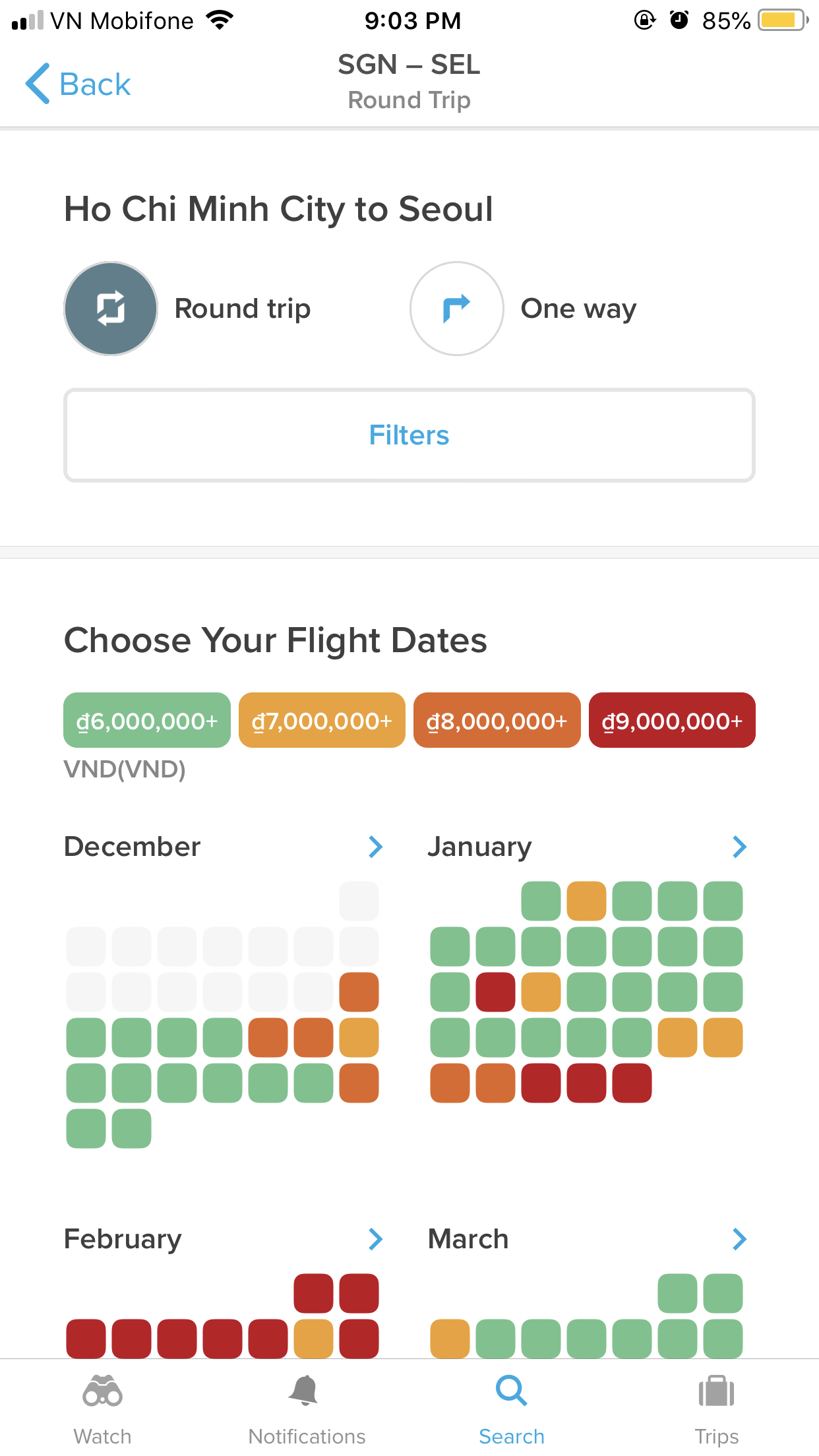Expand March month calendar chevron

coord(739,1239)
